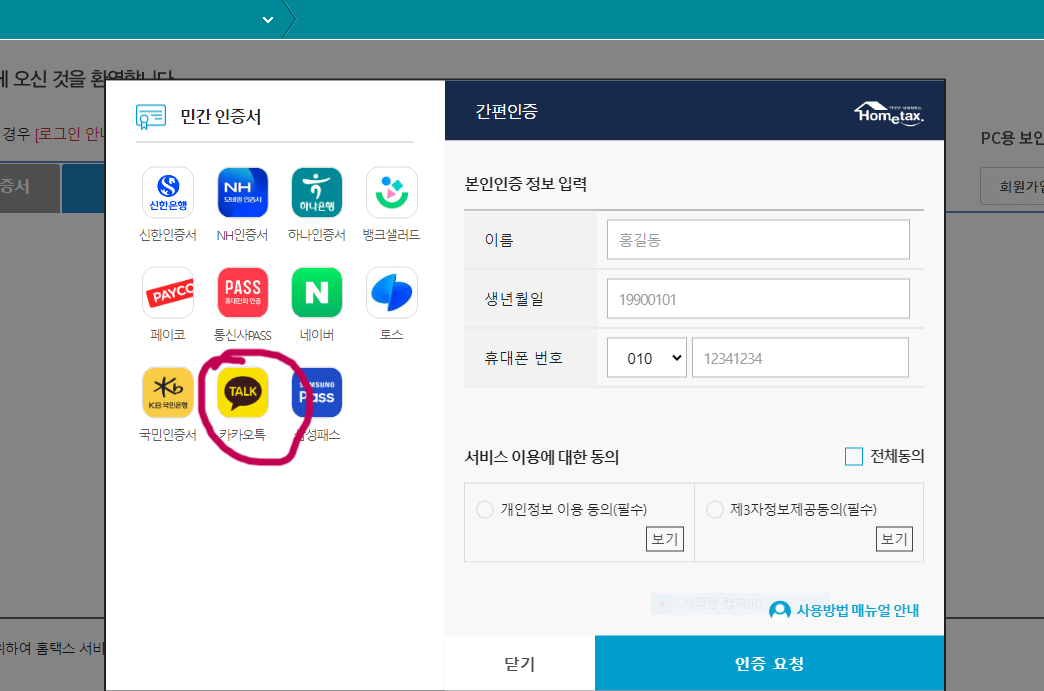Select the Samsung Pass icon

(x=316, y=392)
